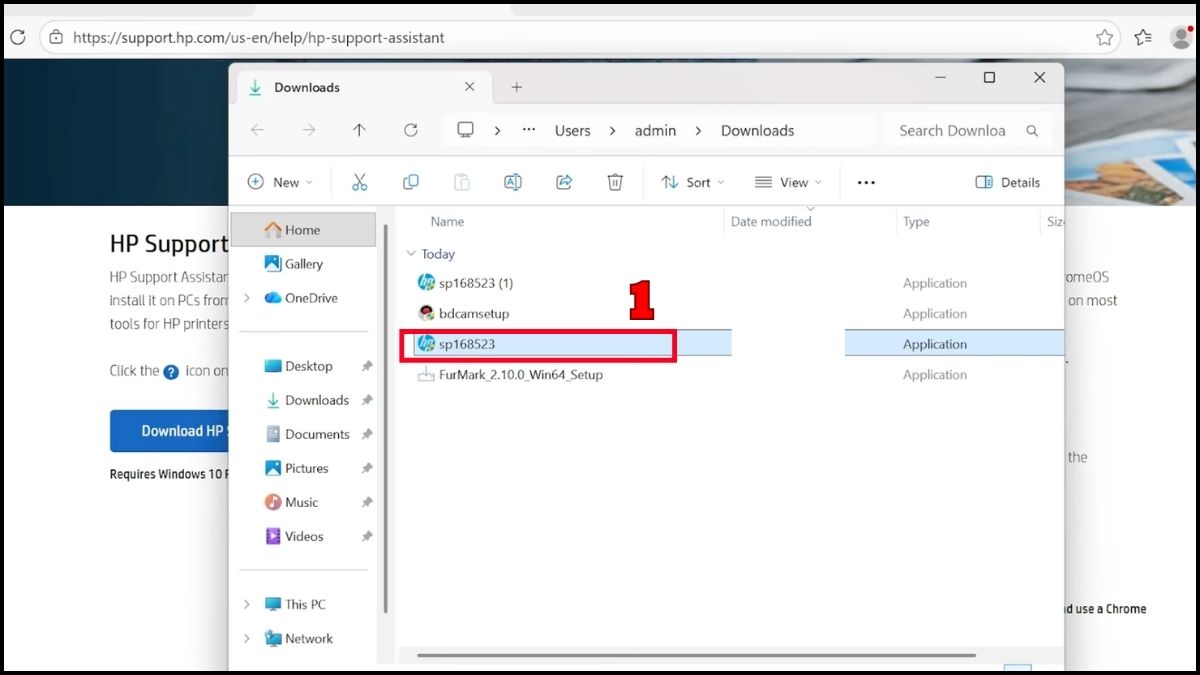Viewport: 1200px width, 675px height.
Task: Click the bdcamsetup file icon
Action: click(x=426, y=313)
